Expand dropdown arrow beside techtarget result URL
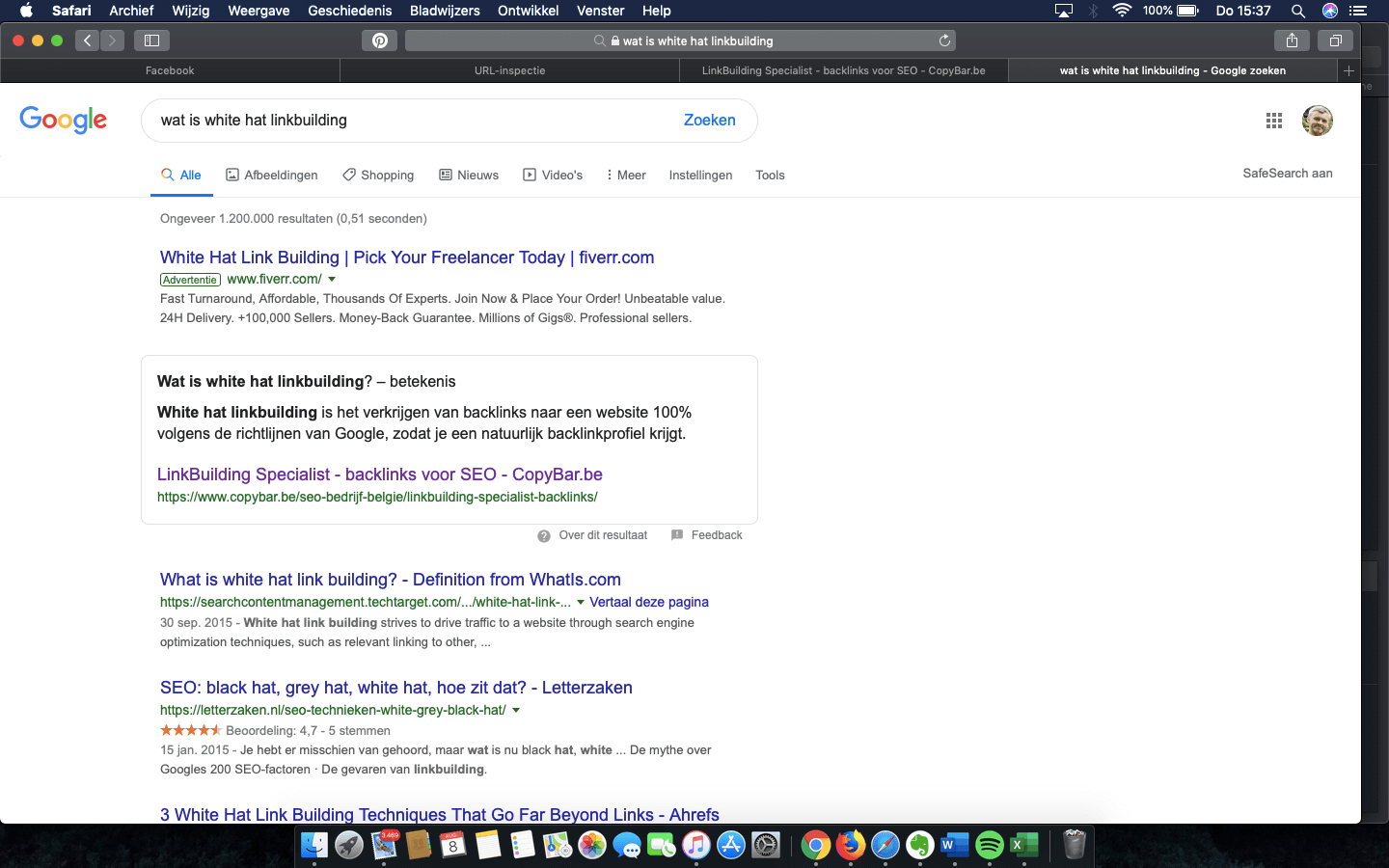Image resolution: width=1389 pixels, height=868 pixels. (x=581, y=603)
